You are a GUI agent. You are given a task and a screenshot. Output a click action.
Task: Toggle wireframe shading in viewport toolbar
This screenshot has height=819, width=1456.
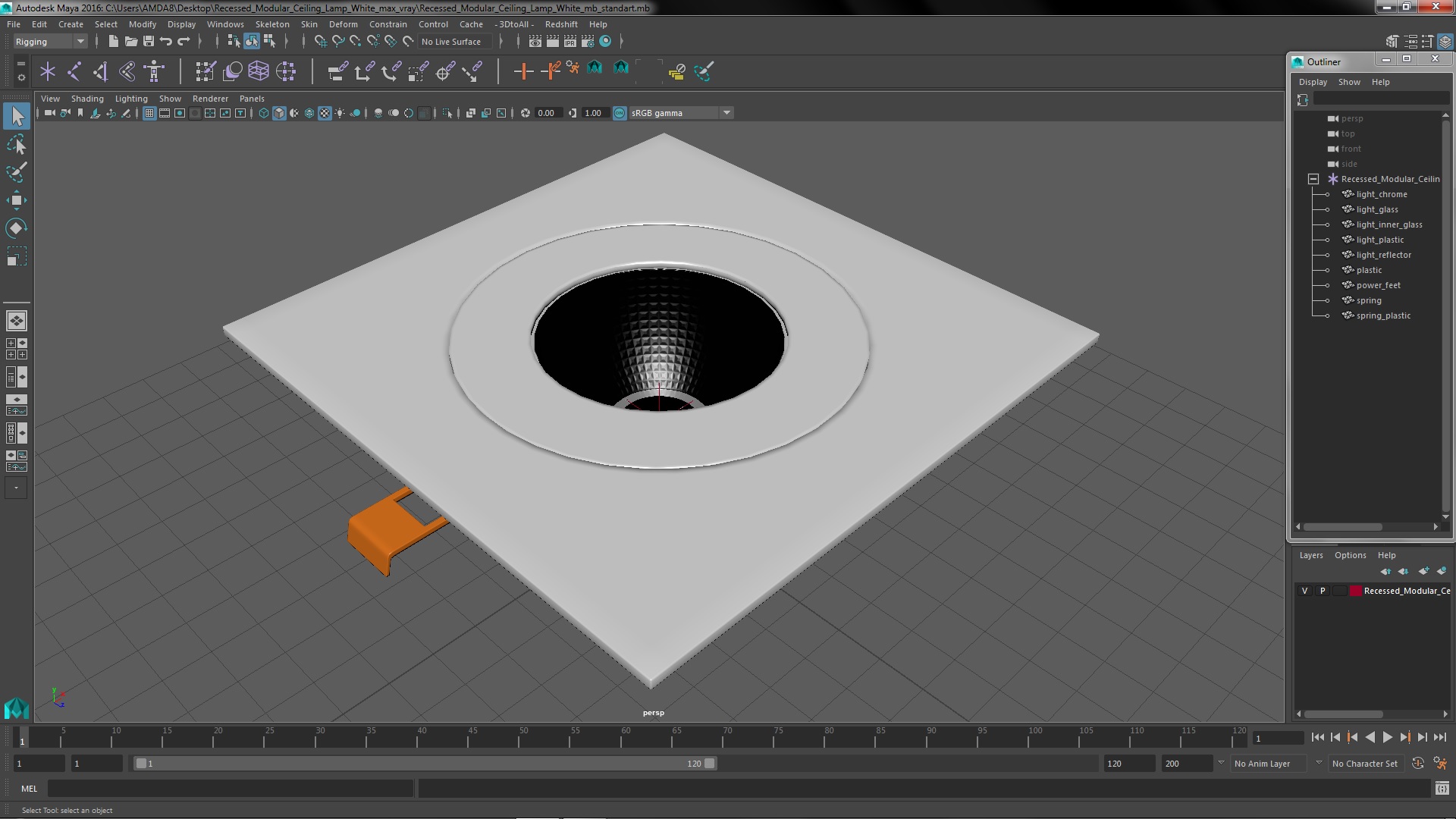click(x=264, y=113)
